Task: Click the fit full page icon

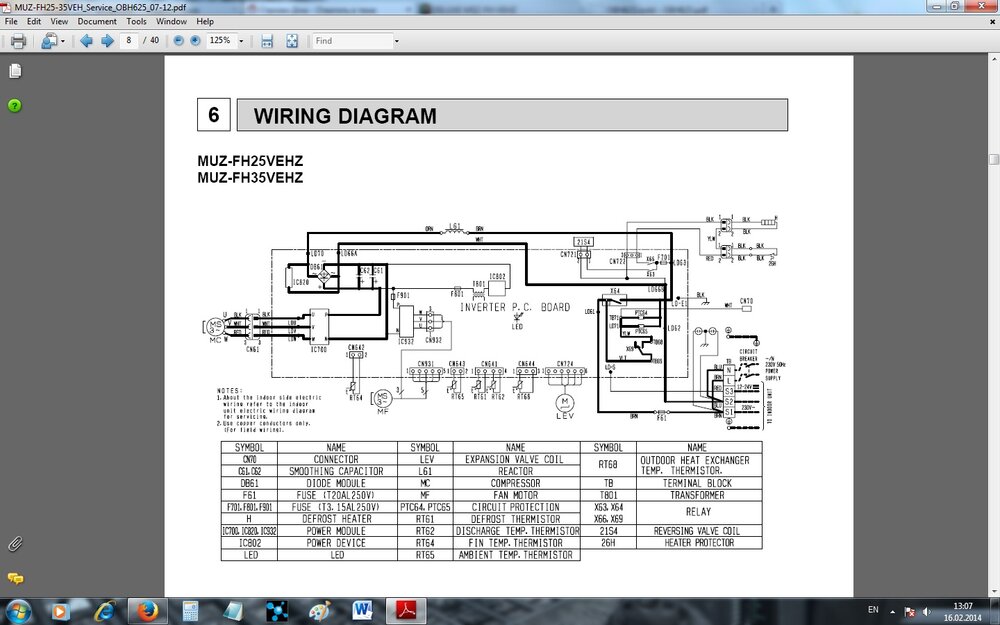Action: coord(291,41)
